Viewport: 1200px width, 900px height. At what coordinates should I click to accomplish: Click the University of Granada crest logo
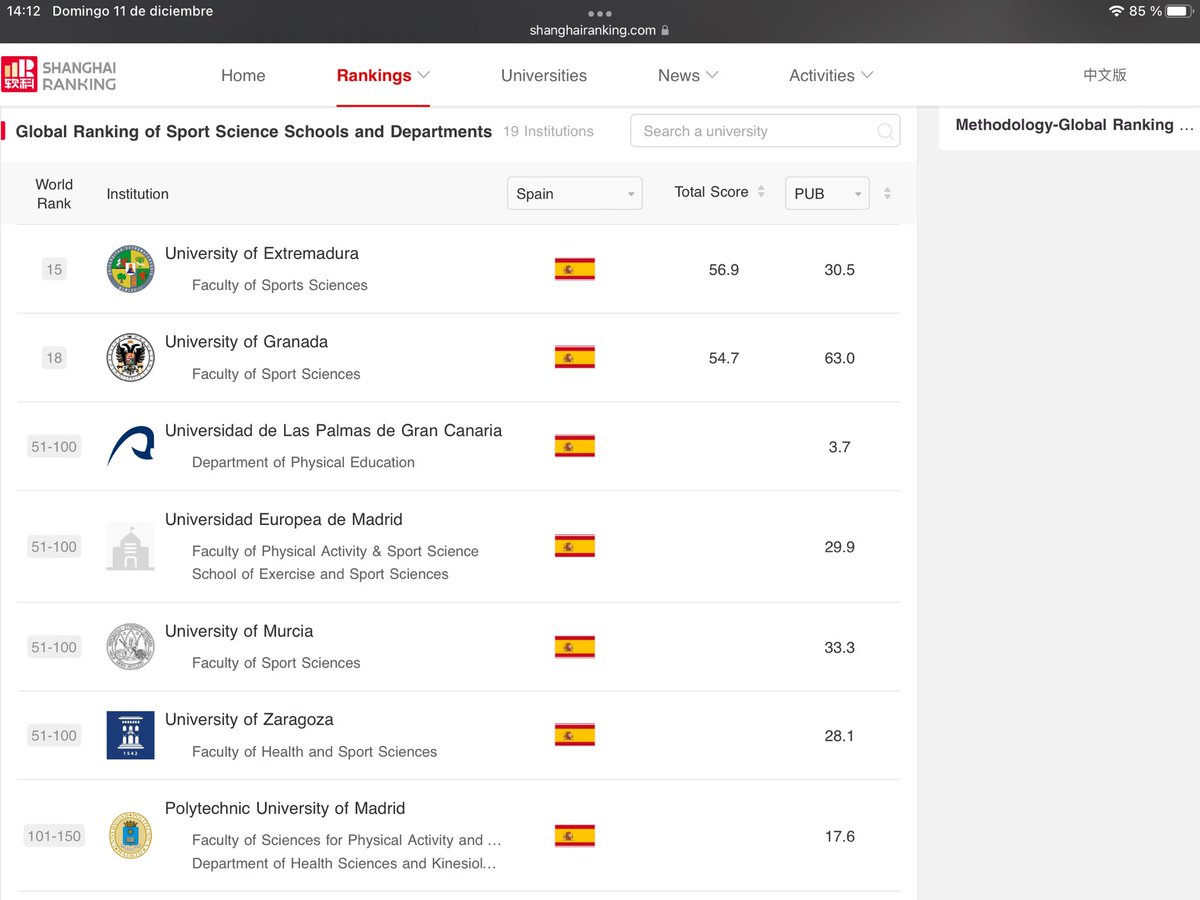click(x=130, y=357)
